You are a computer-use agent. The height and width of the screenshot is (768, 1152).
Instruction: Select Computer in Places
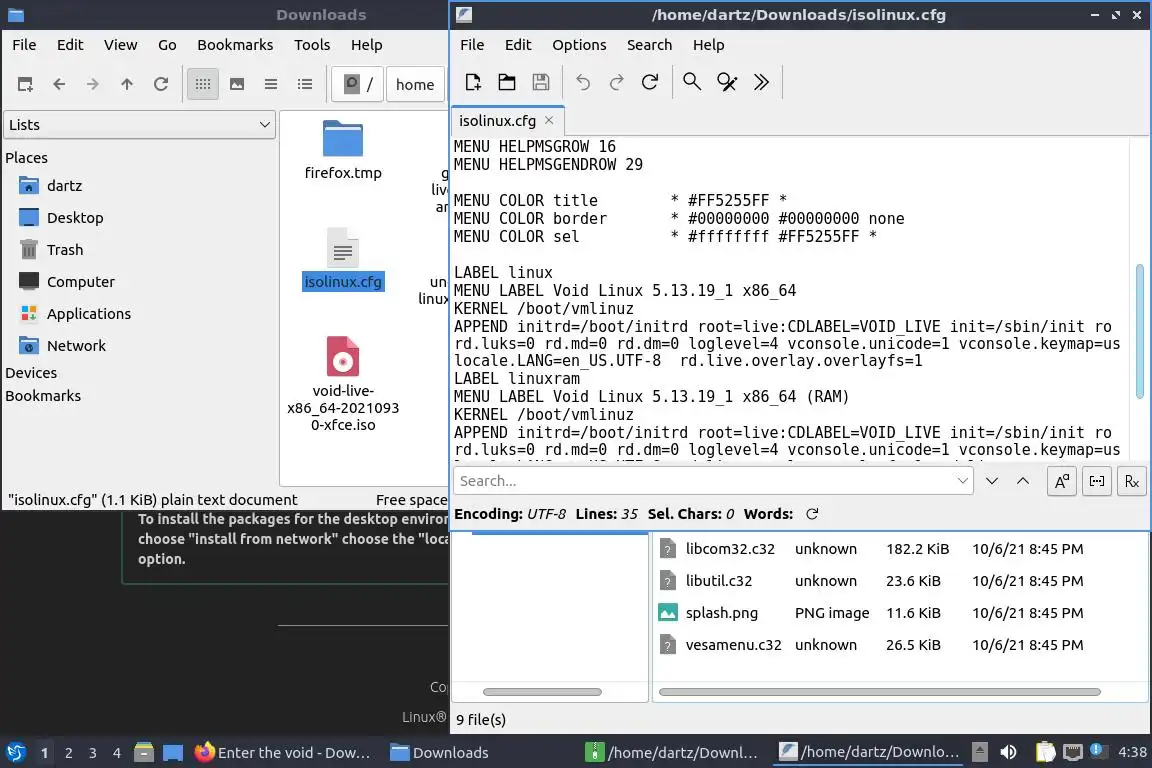pyautogui.click(x=81, y=281)
